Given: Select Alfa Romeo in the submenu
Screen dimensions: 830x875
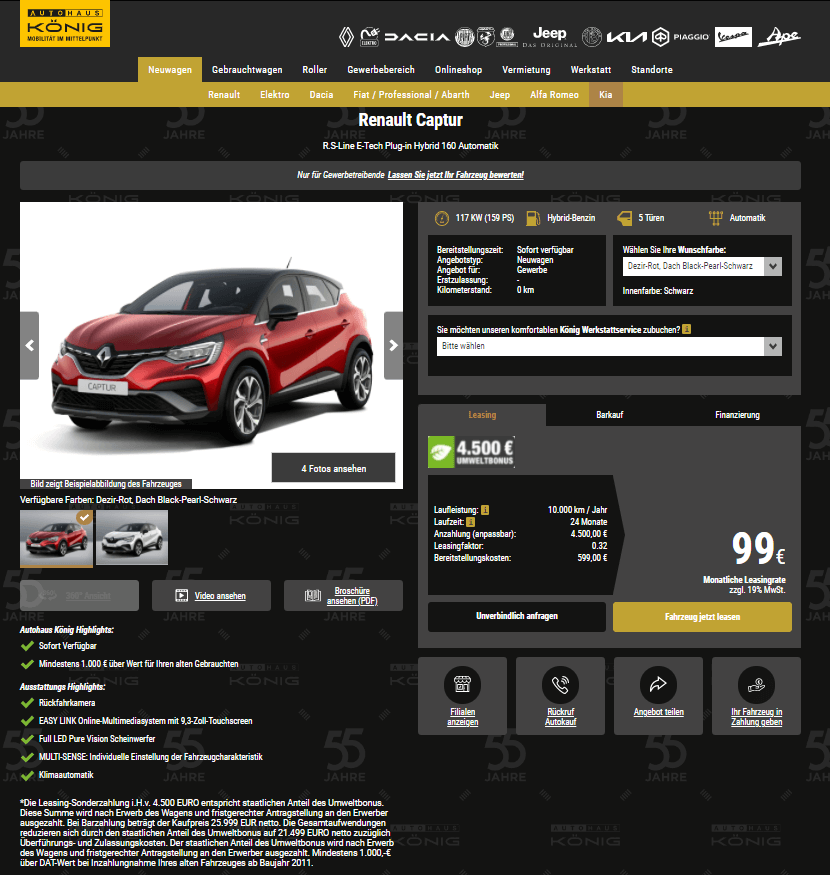Looking at the screenshot, I should pyautogui.click(x=554, y=95).
